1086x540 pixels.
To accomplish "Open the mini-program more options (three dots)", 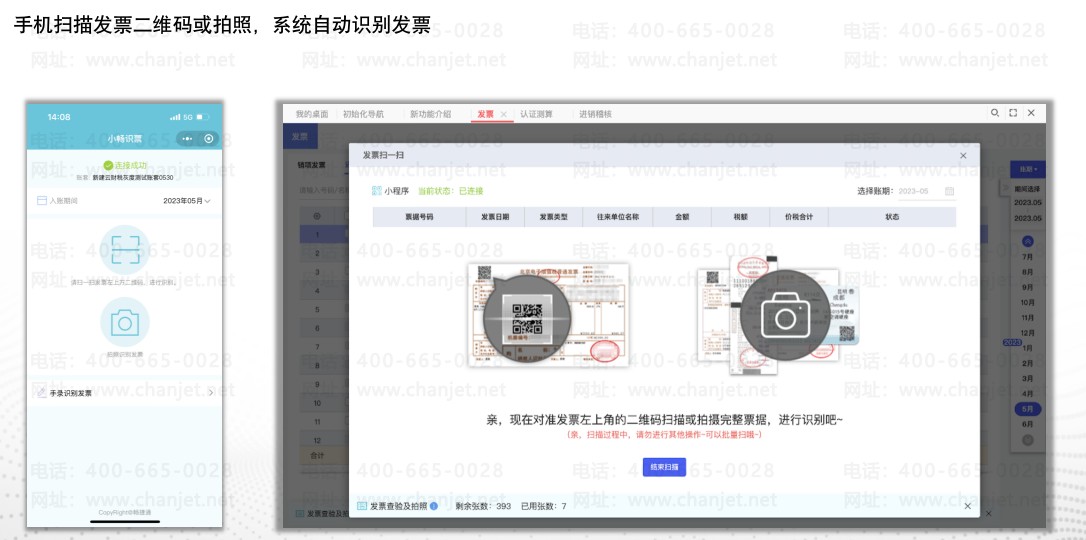I will (187, 138).
